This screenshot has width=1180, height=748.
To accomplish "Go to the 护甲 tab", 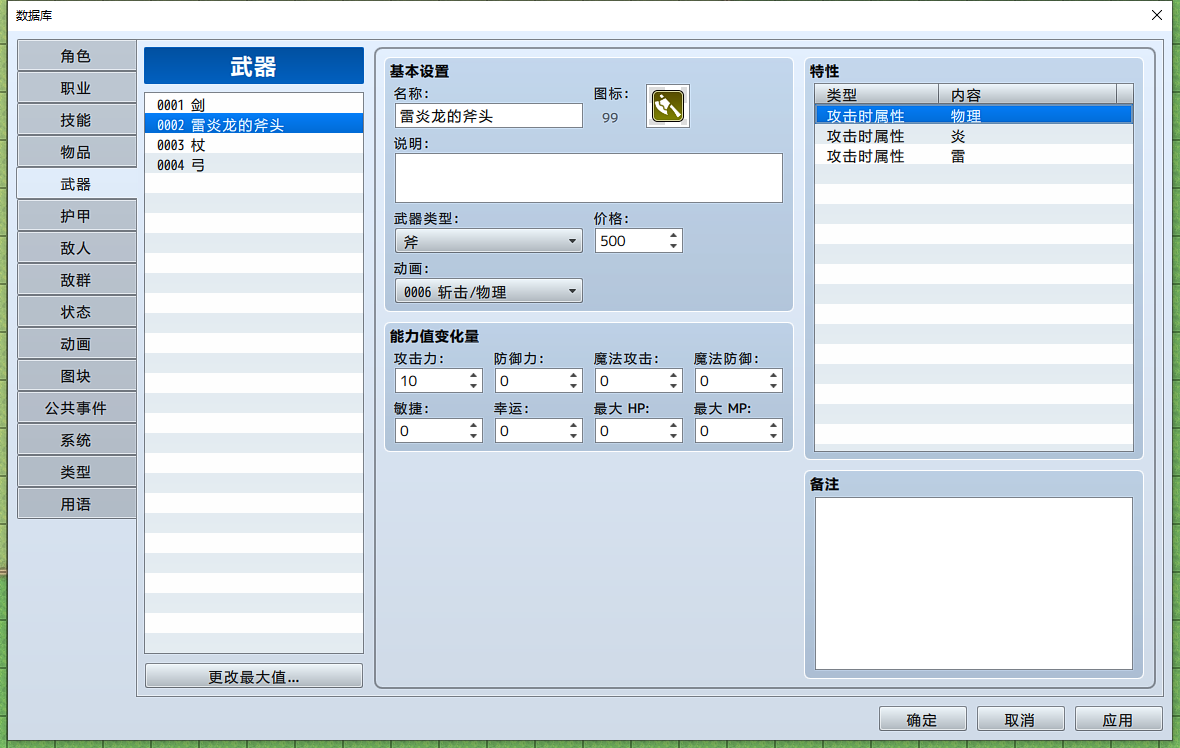I will 76,216.
